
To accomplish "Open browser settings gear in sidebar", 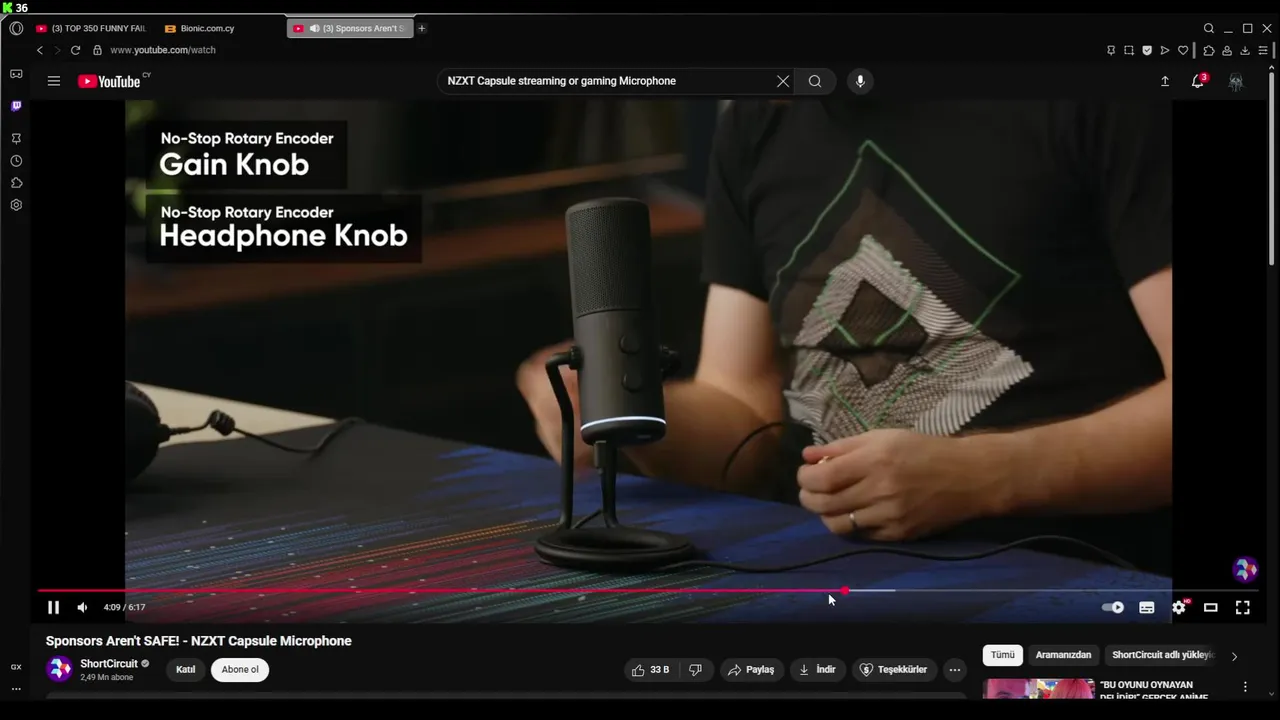I will [16, 205].
